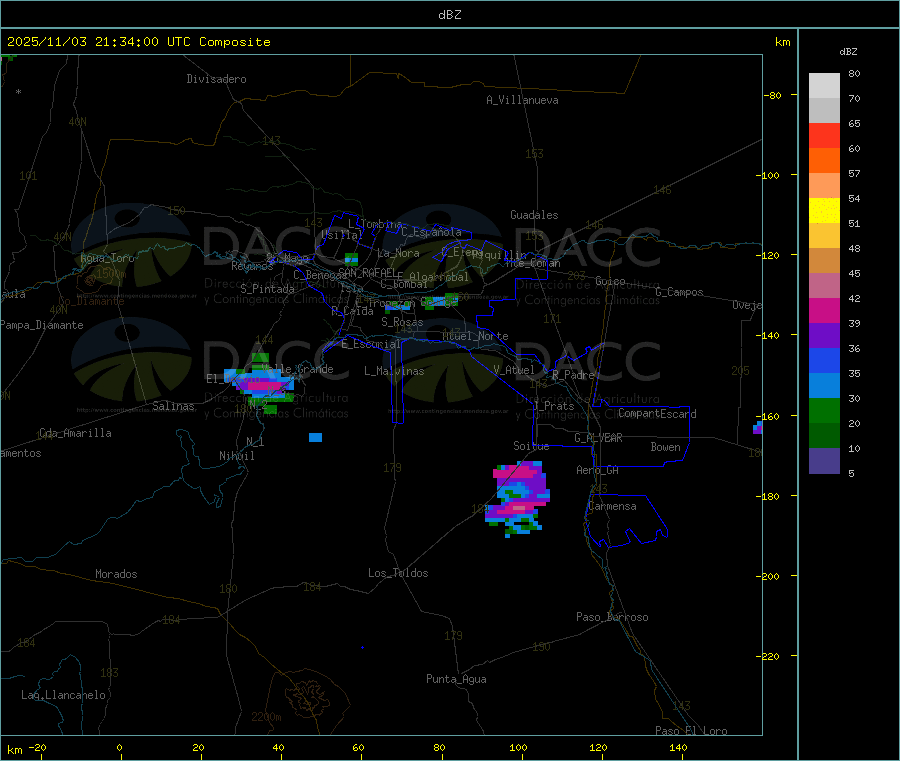Click the purple echo at the map's east edge
900x761 pixels.
[x=758, y=428]
